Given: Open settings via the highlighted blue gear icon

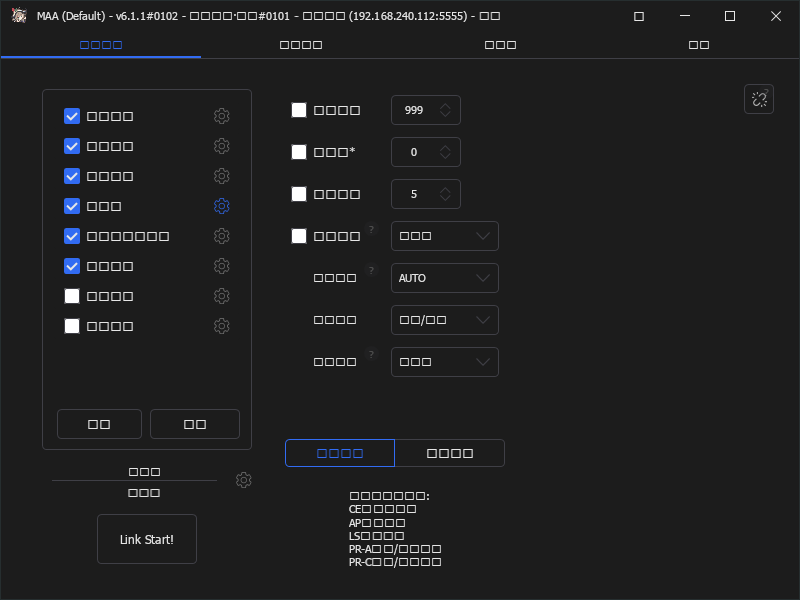Looking at the screenshot, I should tap(221, 206).
